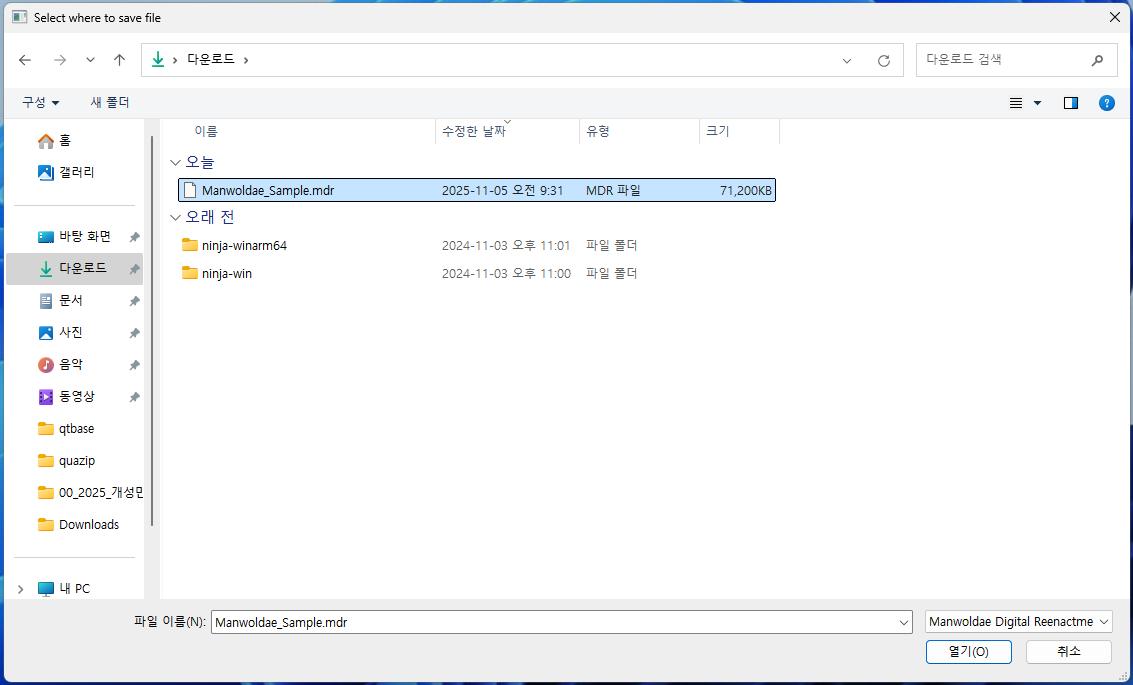This screenshot has width=1133, height=685.
Task: Click the list view icon in the toolbar
Action: pyautogui.click(x=1014, y=102)
